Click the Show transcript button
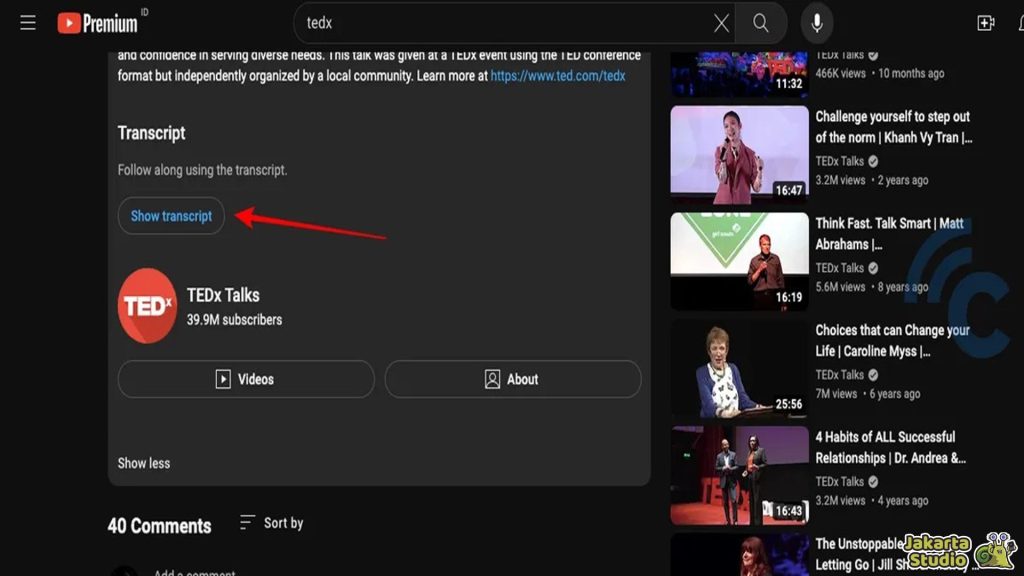 [171, 216]
